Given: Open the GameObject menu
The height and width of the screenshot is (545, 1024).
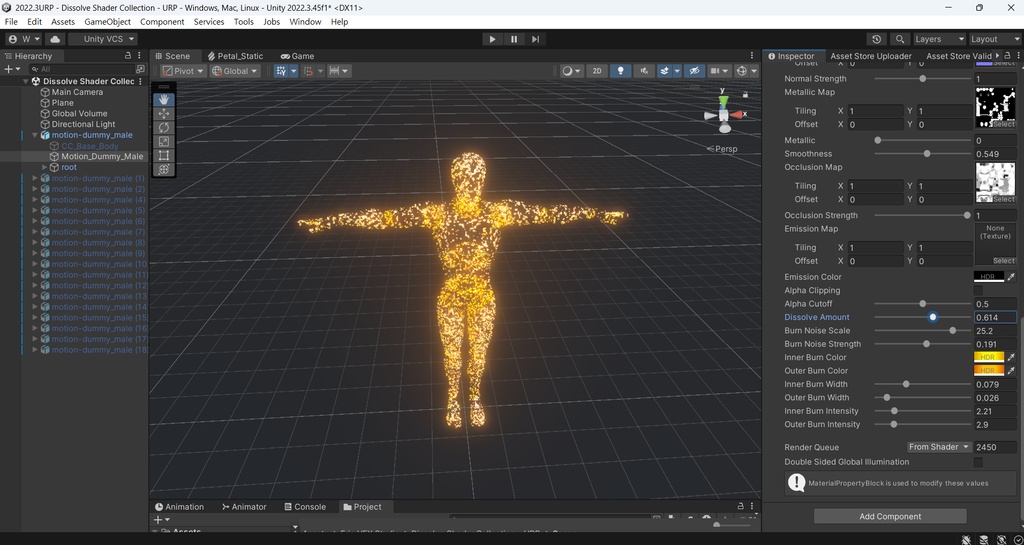Looking at the screenshot, I should (x=107, y=22).
